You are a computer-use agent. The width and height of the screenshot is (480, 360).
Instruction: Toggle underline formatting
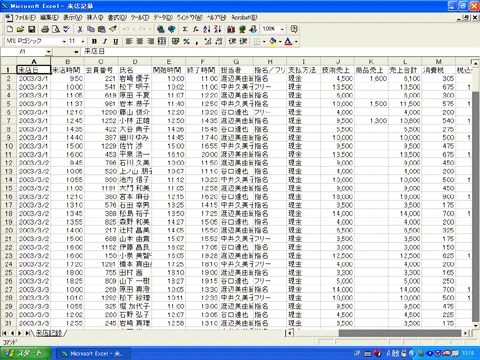[116, 41]
